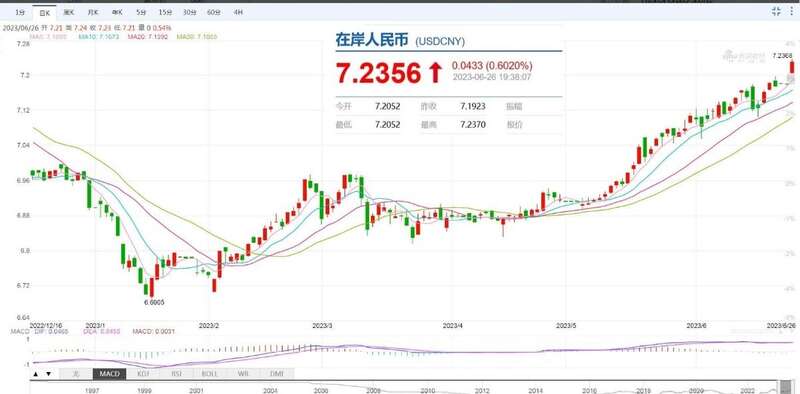Choose the WR indicator

[x=243, y=374]
